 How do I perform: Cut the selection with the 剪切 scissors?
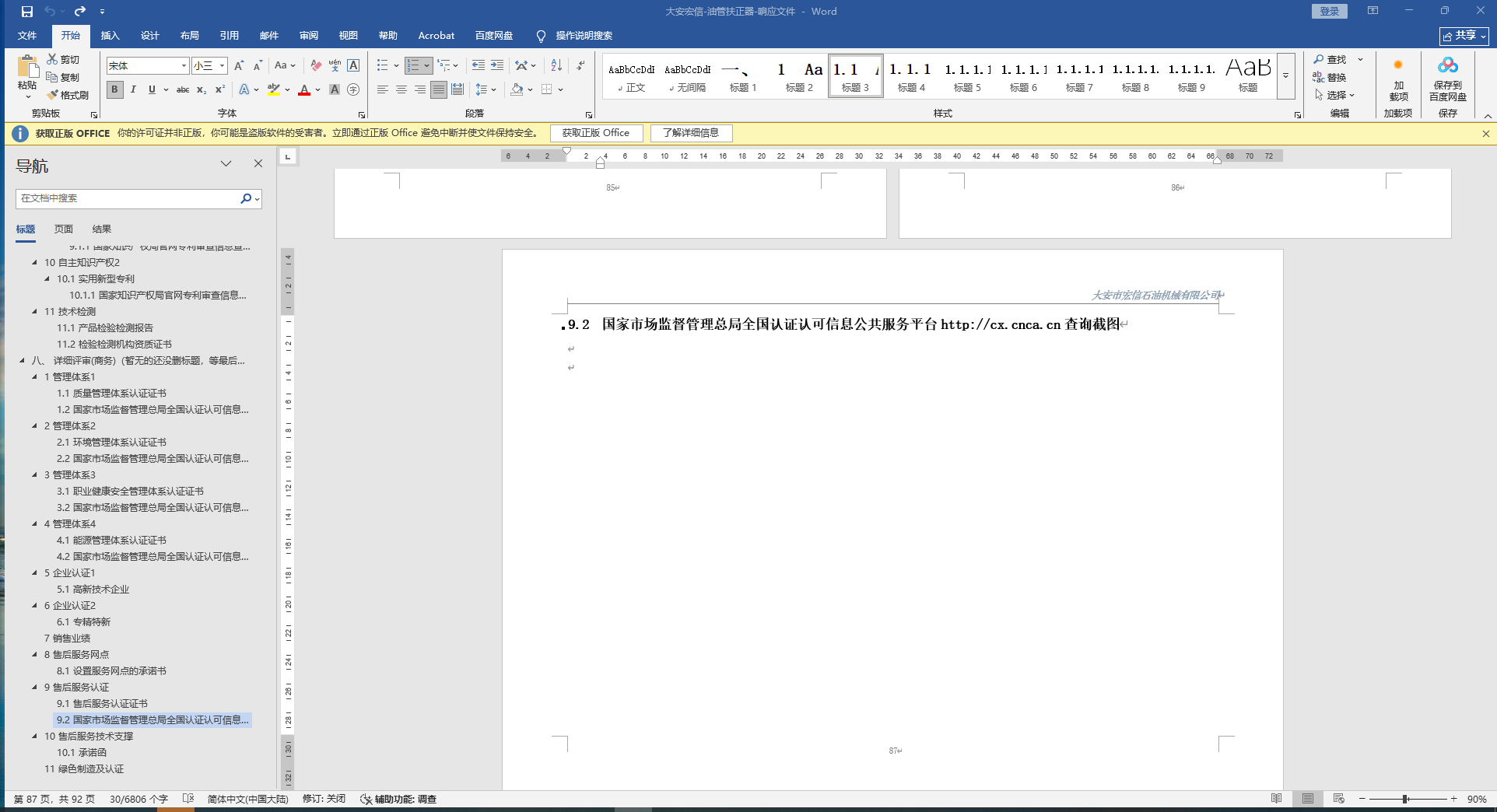[63, 59]
